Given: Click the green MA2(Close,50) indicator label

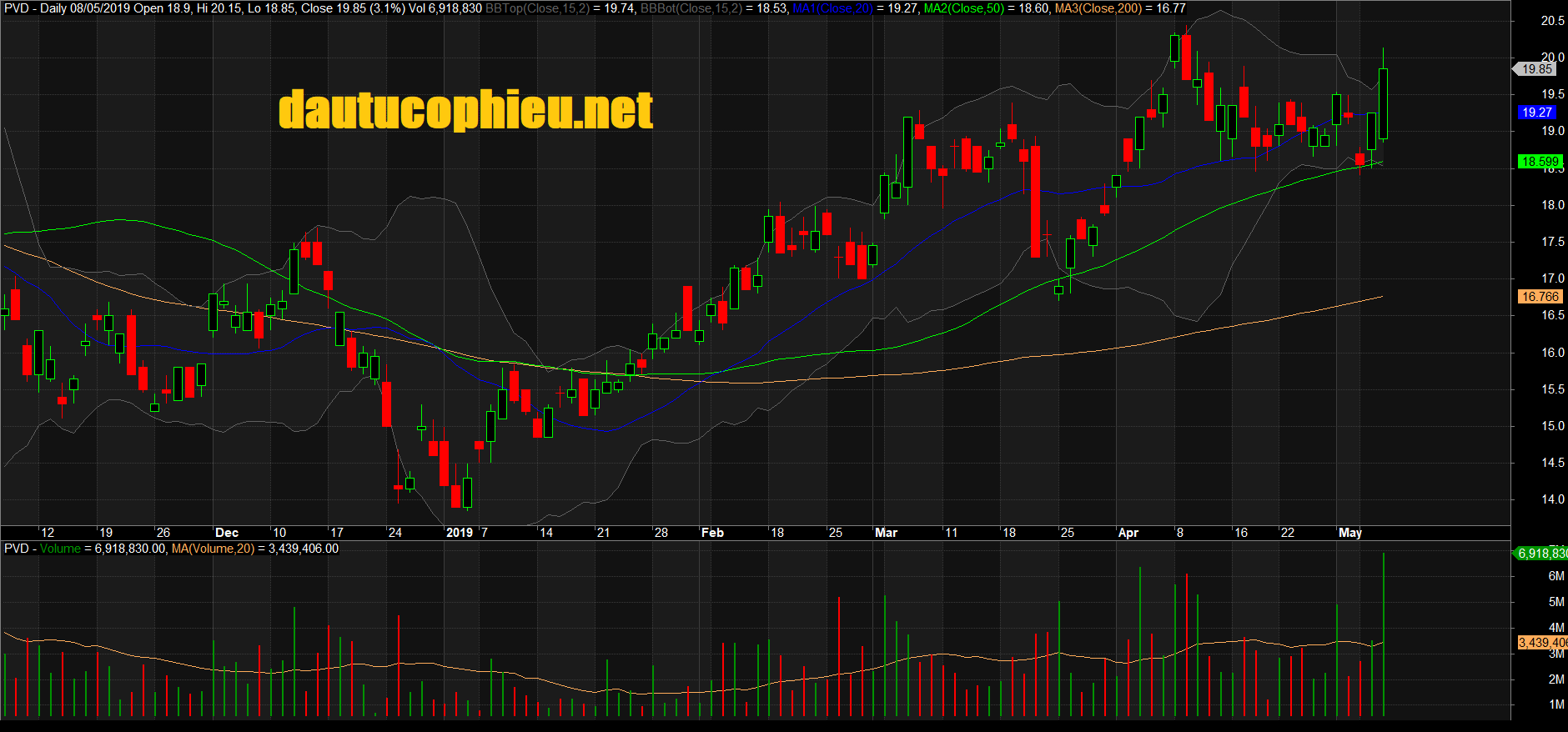Looking at the screenshot, I should pyautogui.click(x=963, y=8).
